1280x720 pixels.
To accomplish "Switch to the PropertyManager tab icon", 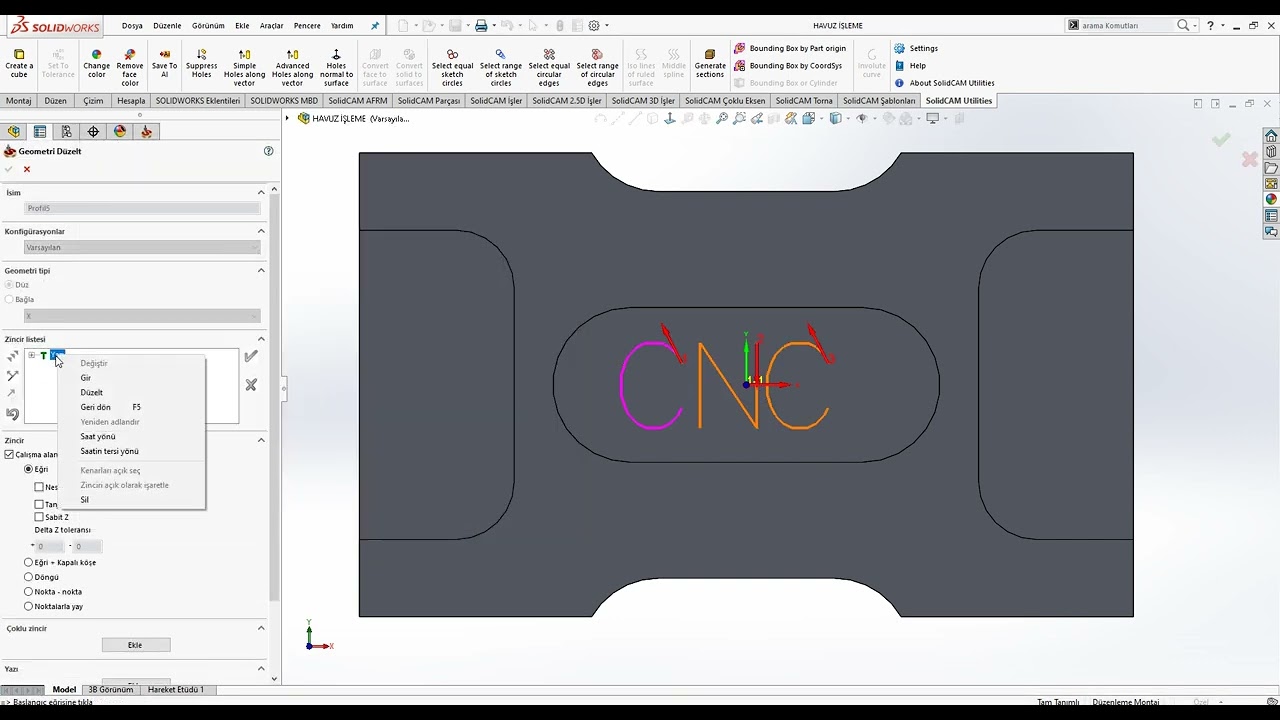I will tap(40, 132).
